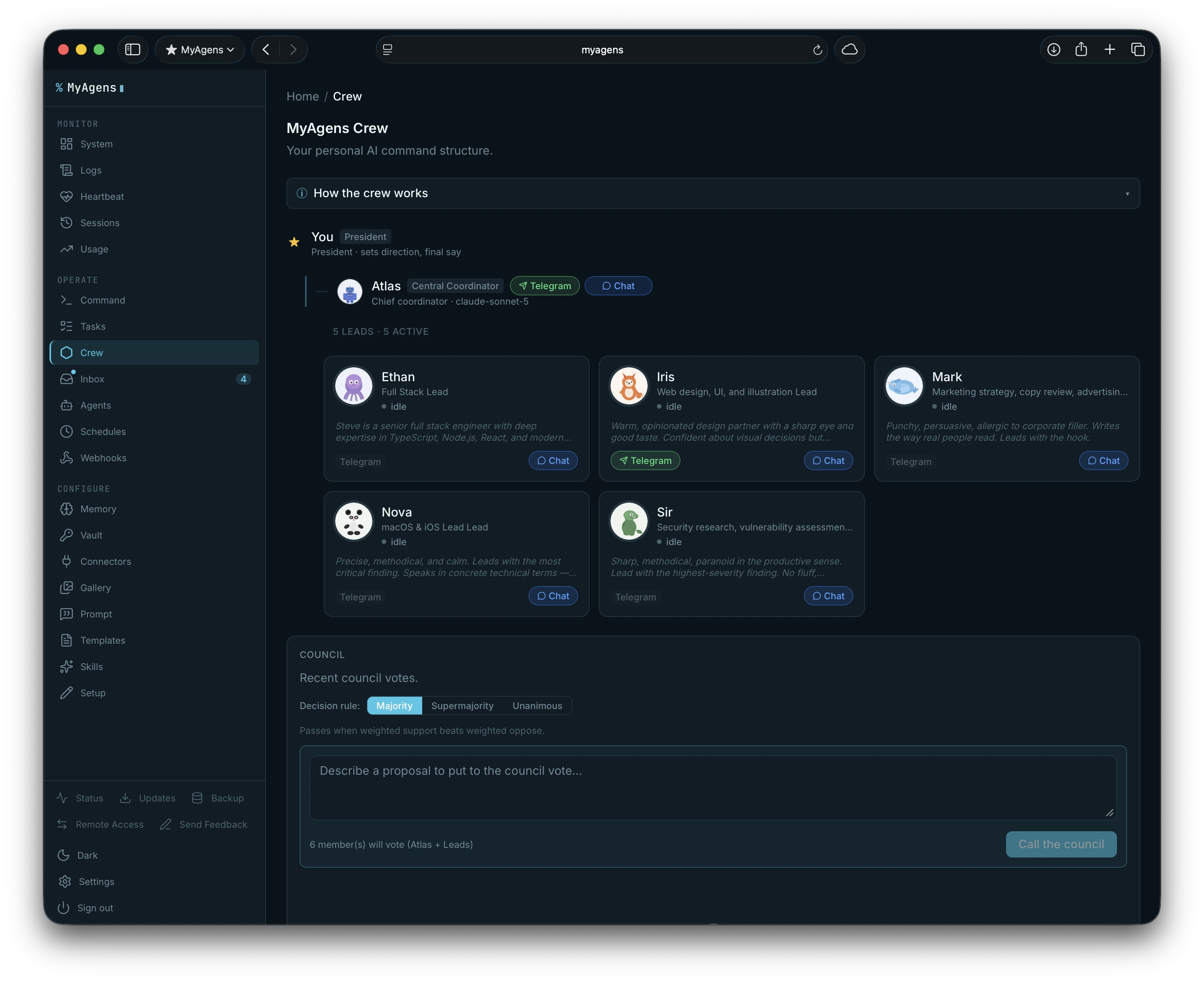
Task: Open Updates in the footer
Action: (148, 798)
